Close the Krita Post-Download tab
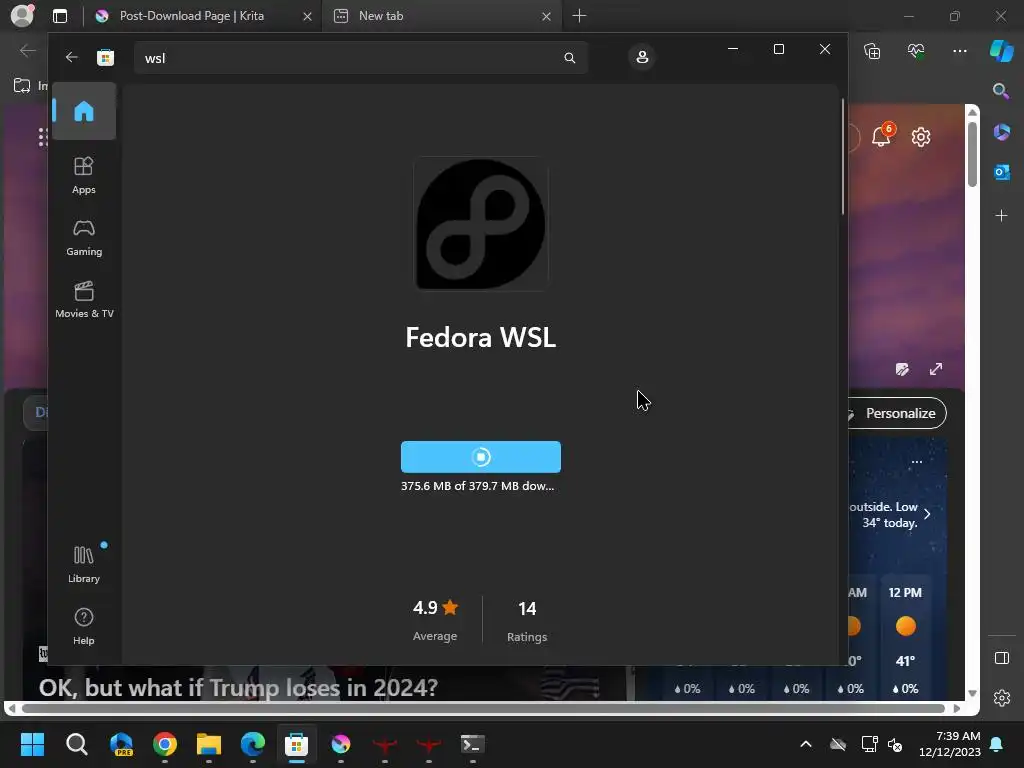This screenshot has width=1024, height=768. [x=307, y=16]
